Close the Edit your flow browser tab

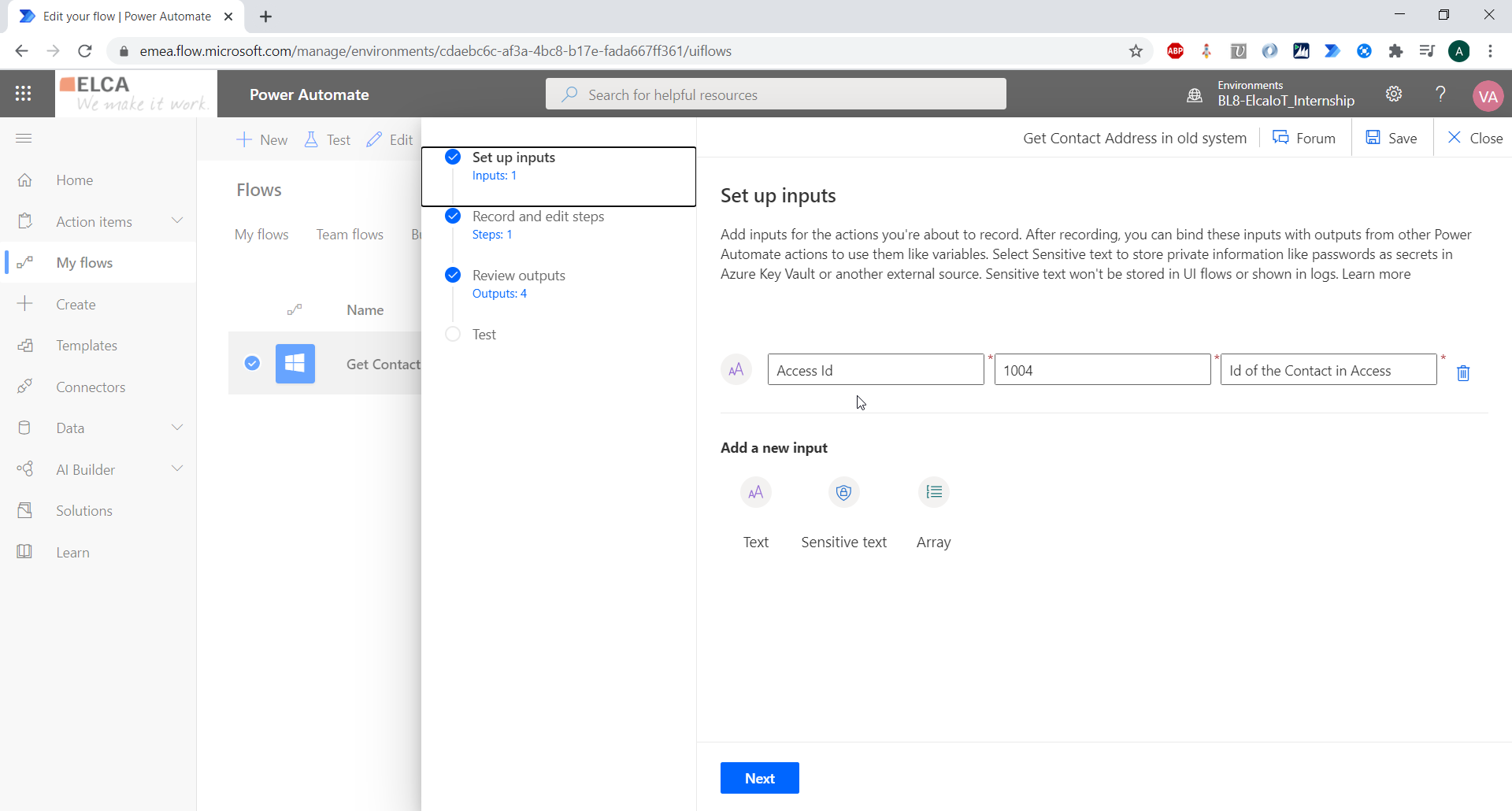(228, 17)
